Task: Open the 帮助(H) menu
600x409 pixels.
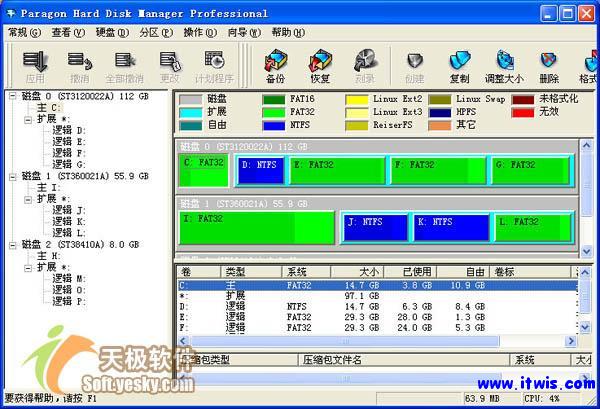Action: pyautogui.click(x=288, y=33)
